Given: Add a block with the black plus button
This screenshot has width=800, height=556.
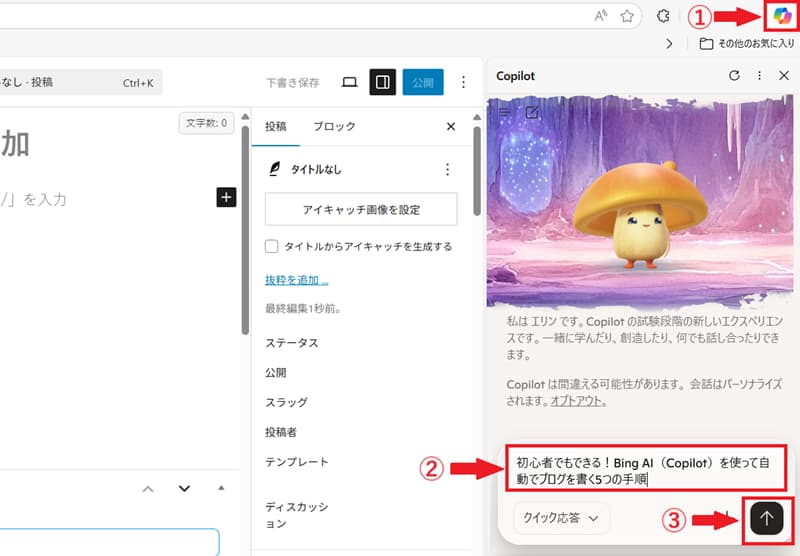Looking at the screenshot, I should (x=227, y=197).
